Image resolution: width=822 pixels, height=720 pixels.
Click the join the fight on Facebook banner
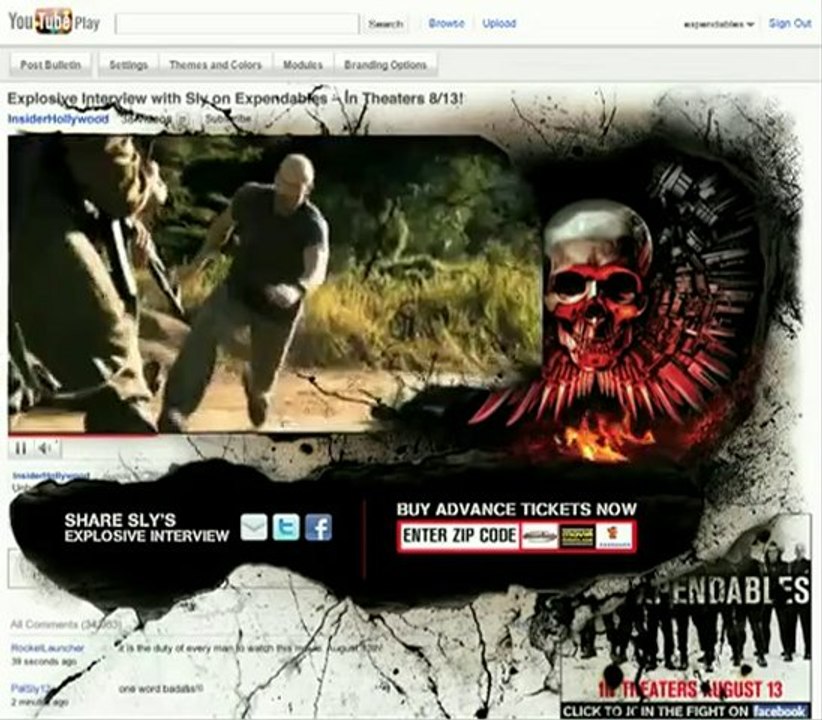[686, 711]
